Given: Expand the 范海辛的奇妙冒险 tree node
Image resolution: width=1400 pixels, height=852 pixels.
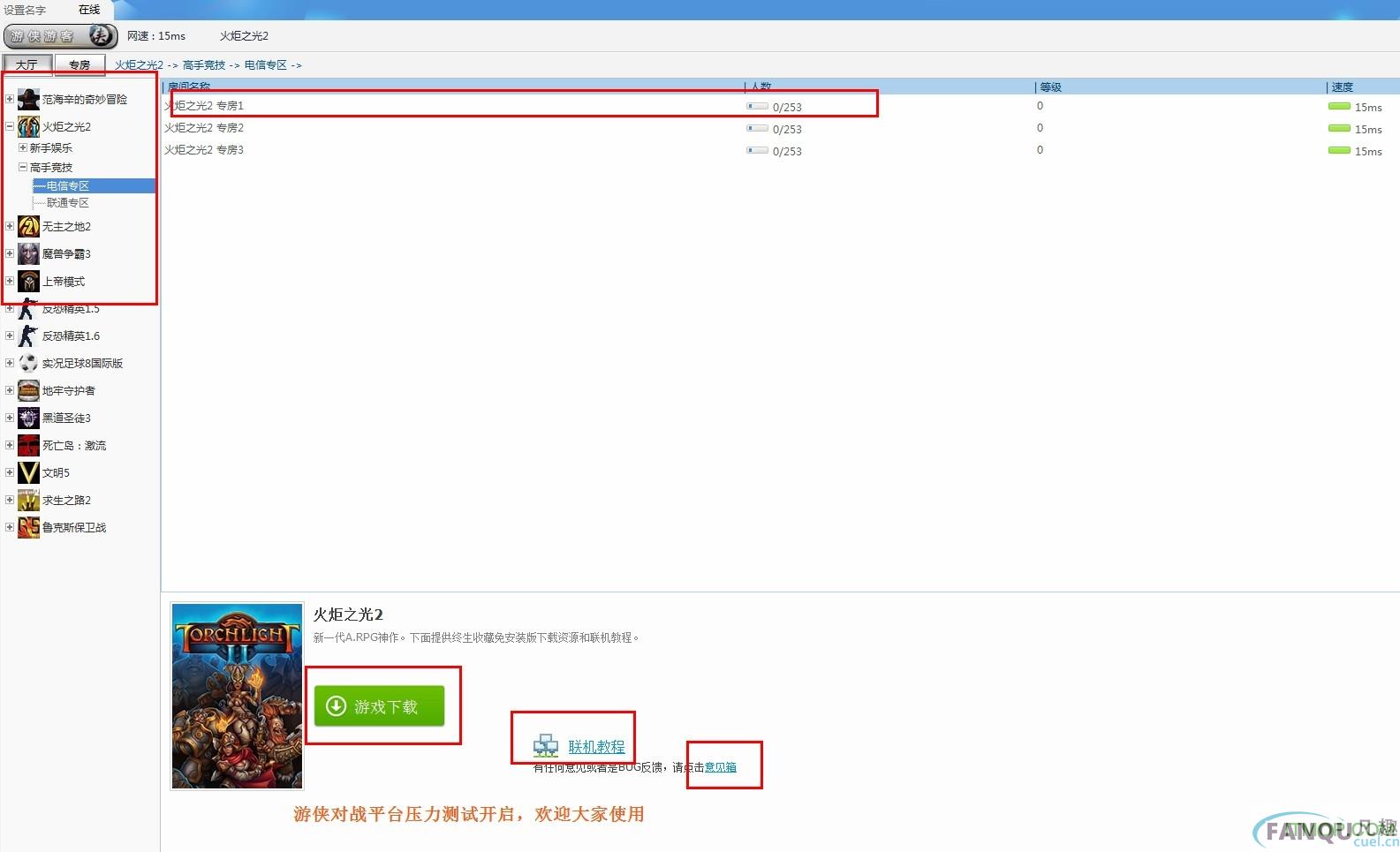Looking at the screenshot, I should 10,99.
